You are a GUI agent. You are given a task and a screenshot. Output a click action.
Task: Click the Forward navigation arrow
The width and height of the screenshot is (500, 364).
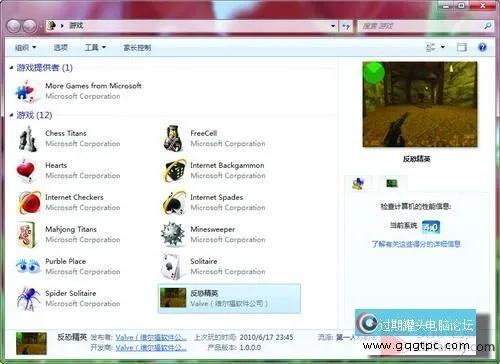(30, 26)
